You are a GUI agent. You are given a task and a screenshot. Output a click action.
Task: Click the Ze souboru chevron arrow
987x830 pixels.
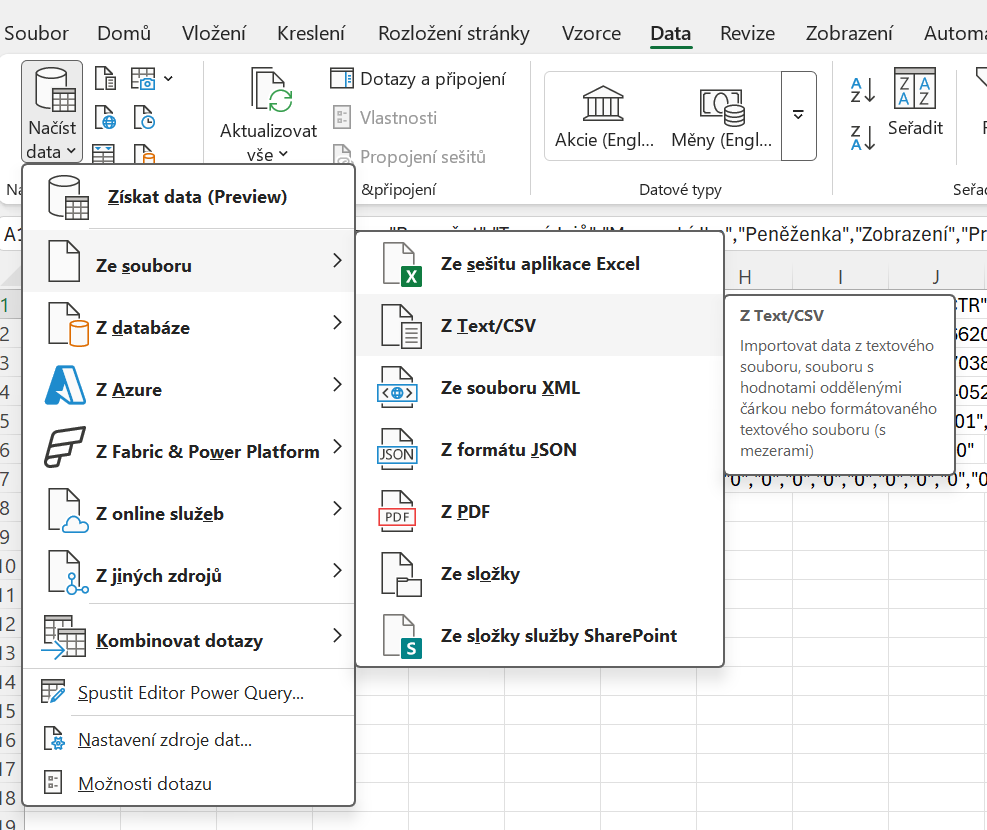pos(337,261)
